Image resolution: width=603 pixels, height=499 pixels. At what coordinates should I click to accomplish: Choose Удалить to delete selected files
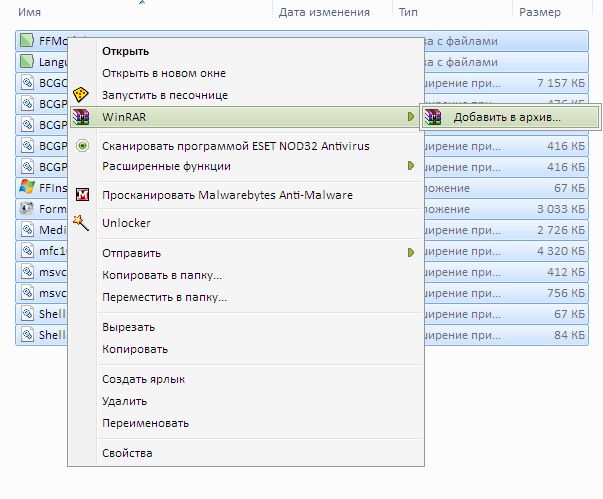pyautogui.click(x=124, y=401)
